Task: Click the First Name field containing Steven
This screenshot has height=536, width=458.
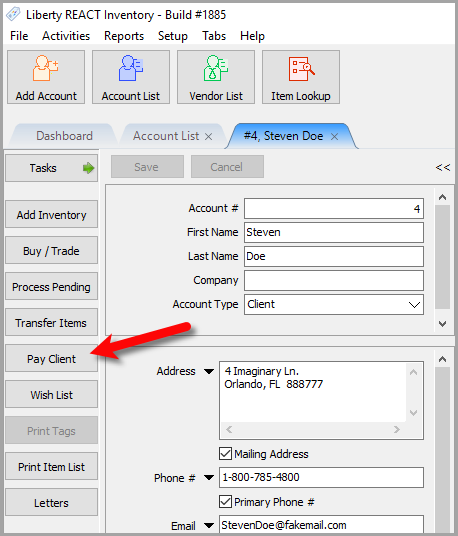Action: [334, 232]
